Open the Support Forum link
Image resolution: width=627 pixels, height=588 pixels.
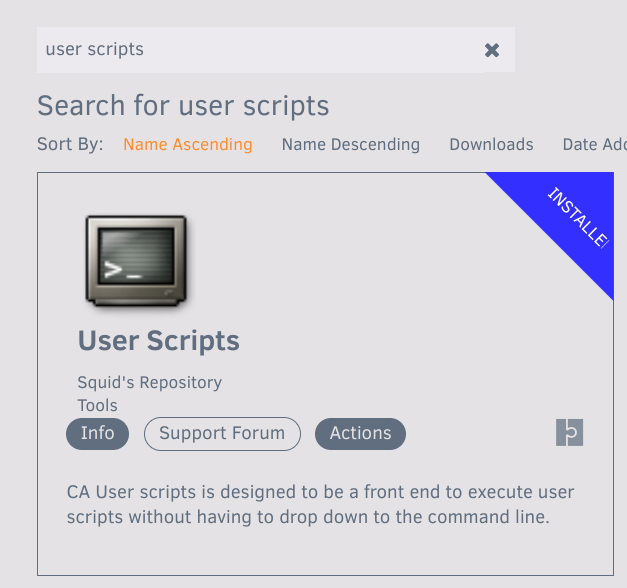pos(222,434)
